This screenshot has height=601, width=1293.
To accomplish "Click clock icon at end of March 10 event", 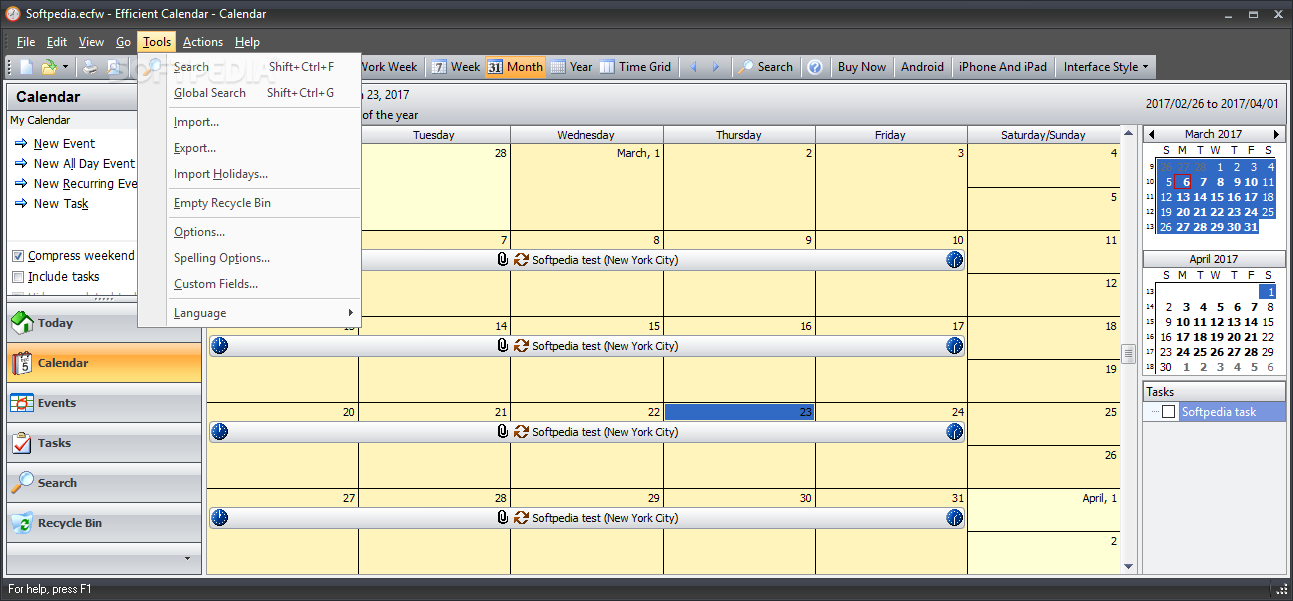I will (x=955, y=260).
